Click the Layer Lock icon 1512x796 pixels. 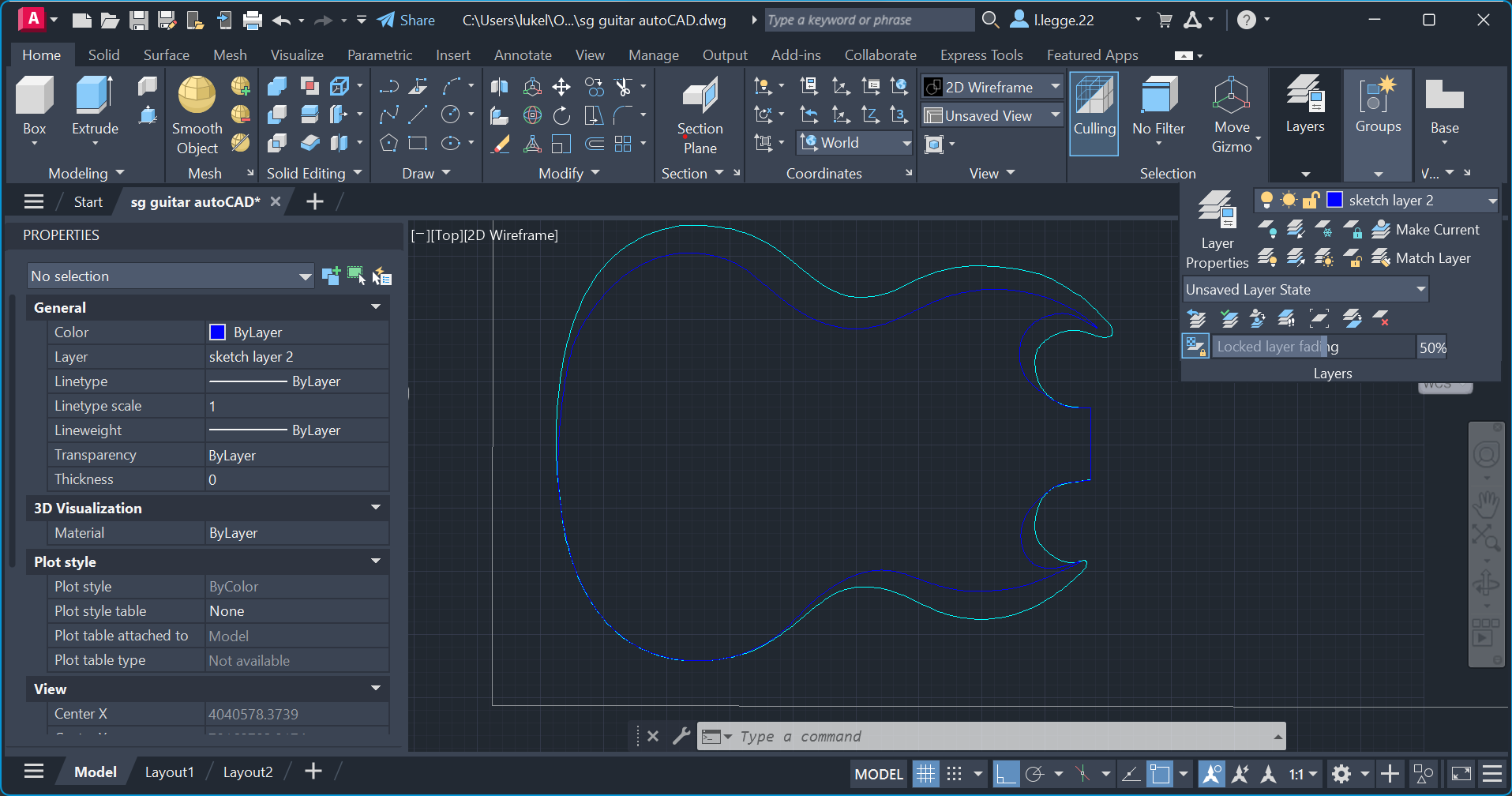point(1353,230)
